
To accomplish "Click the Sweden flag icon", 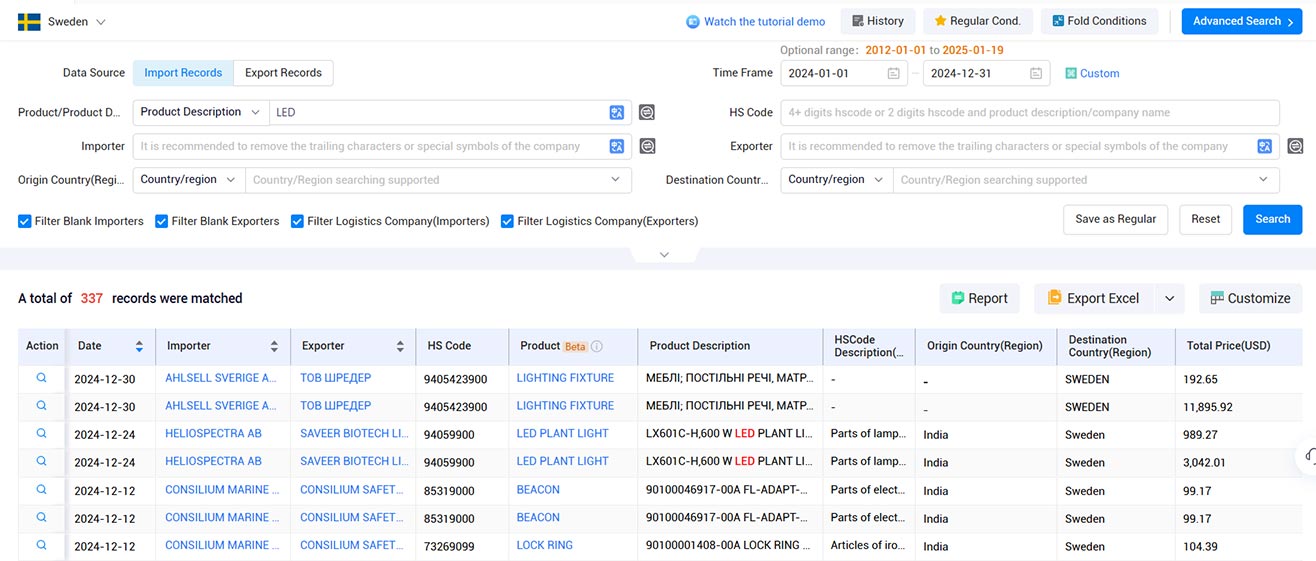I will tap(29, 21).
